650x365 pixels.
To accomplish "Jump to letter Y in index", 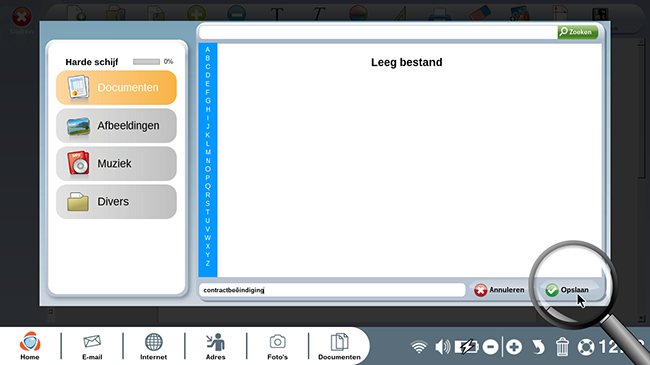I will pyautogui.click(x=208, y=255).
